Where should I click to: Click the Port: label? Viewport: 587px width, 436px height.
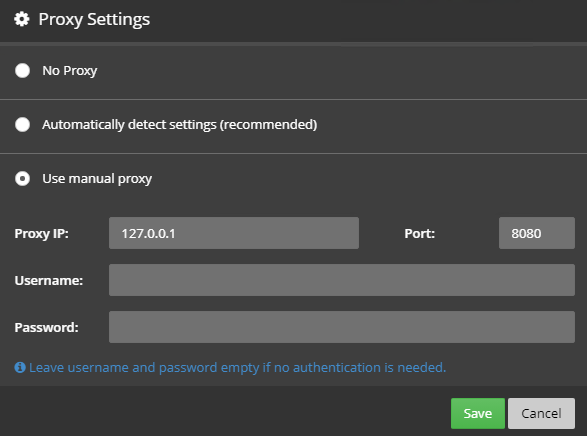[x=420, y=234]
